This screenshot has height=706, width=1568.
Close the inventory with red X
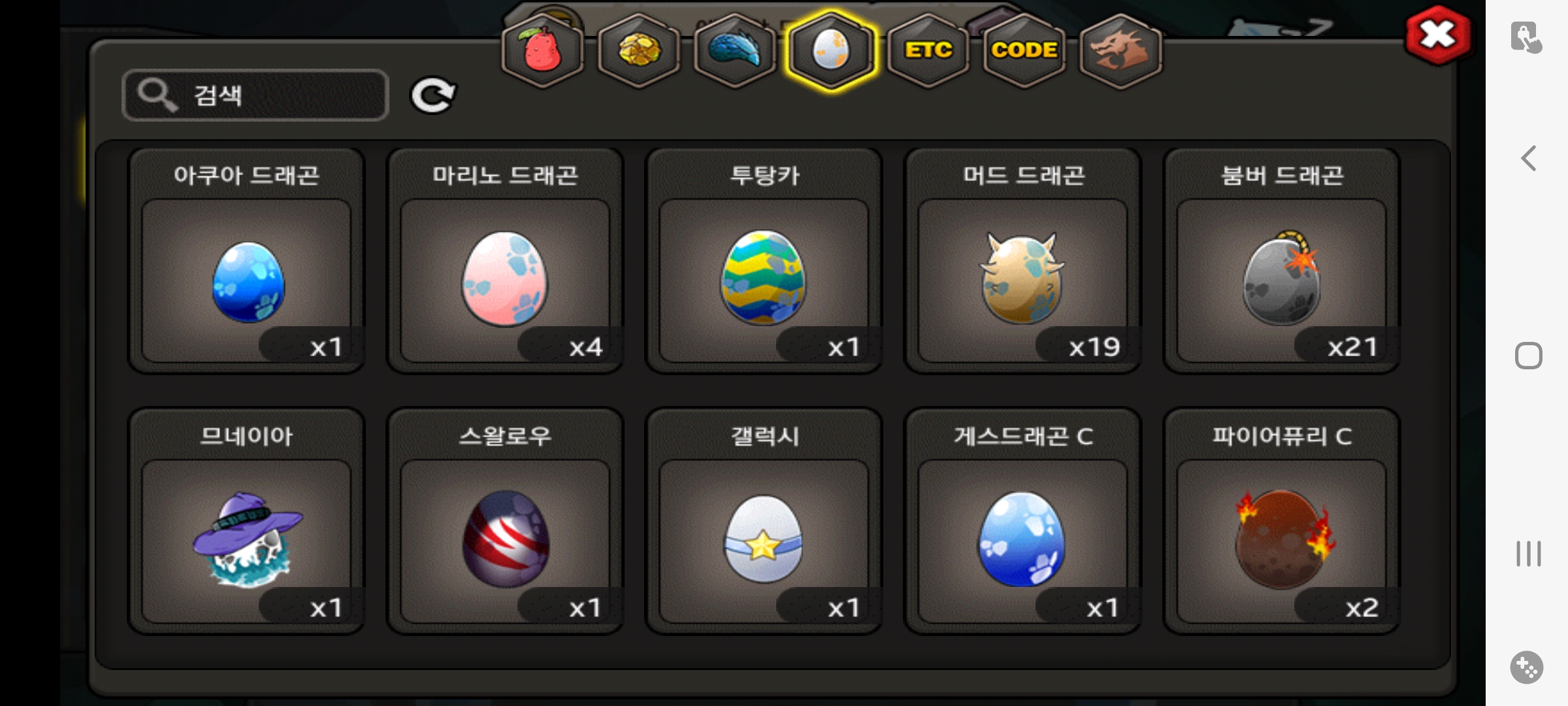click(1438, 35)
